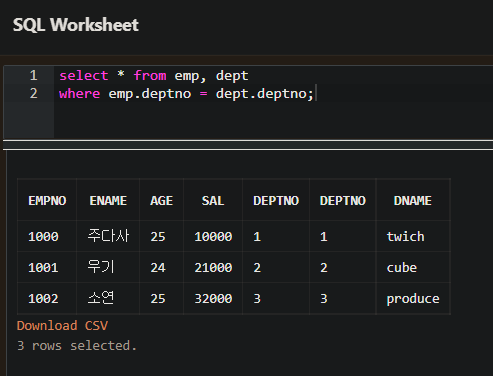Click the SQL Worksheet heading
This screenshot has width=493, height=376.
tap(76, 25)
